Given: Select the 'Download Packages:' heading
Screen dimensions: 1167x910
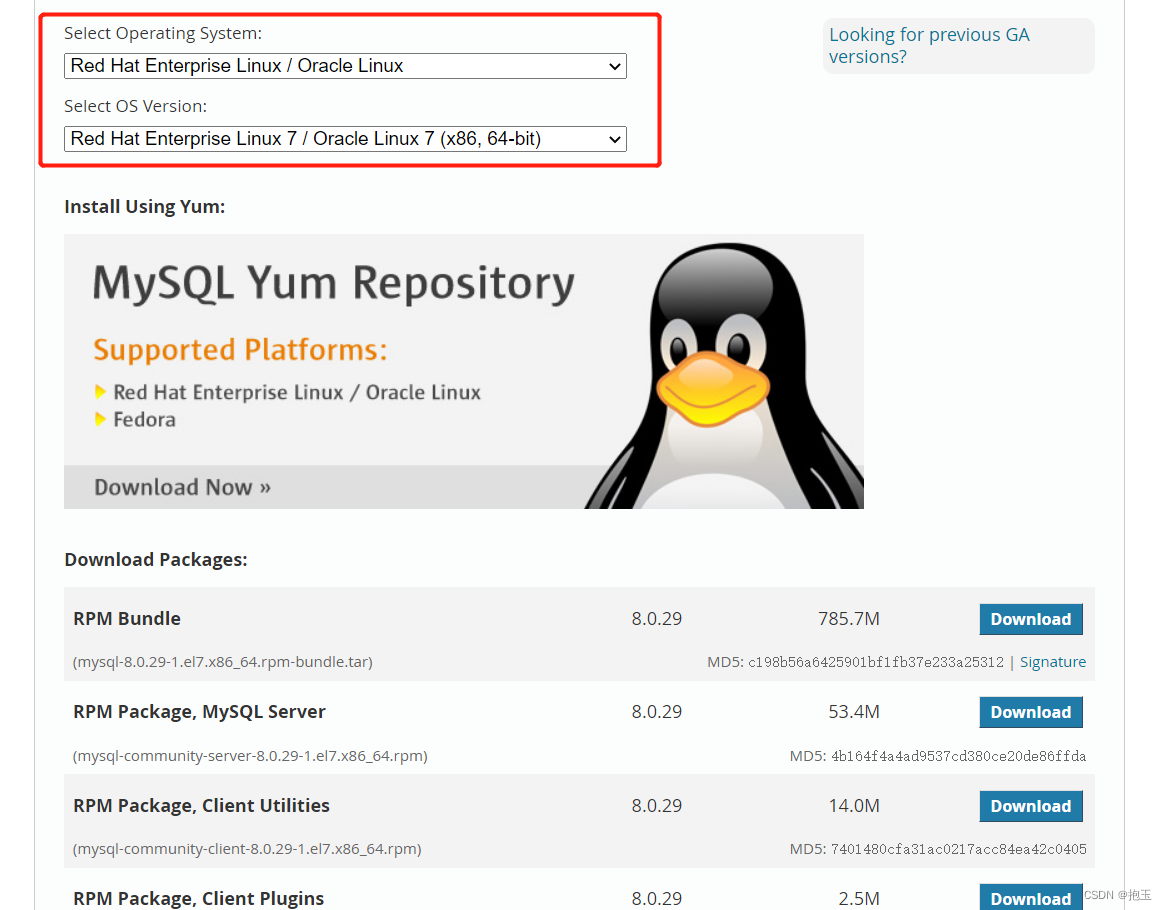Looking at the screenshot, I should click(156, 560).
